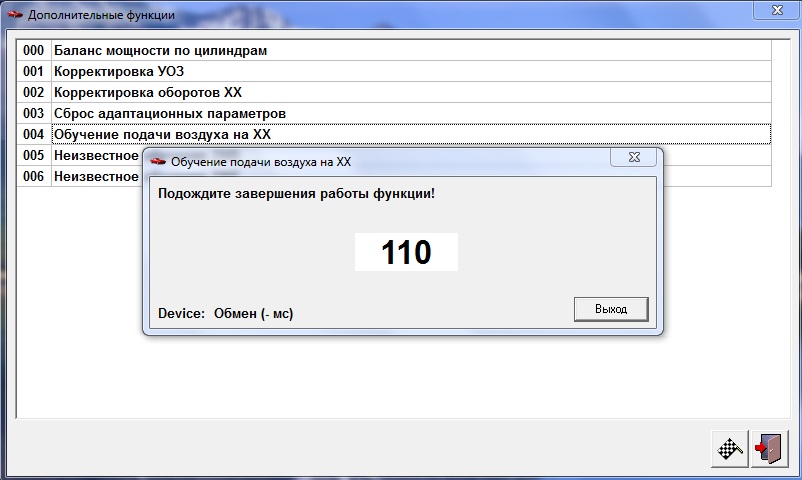This screenshot has height=480, width=802.
Task: Click the 110 counter display
Action: pos(406,252)
